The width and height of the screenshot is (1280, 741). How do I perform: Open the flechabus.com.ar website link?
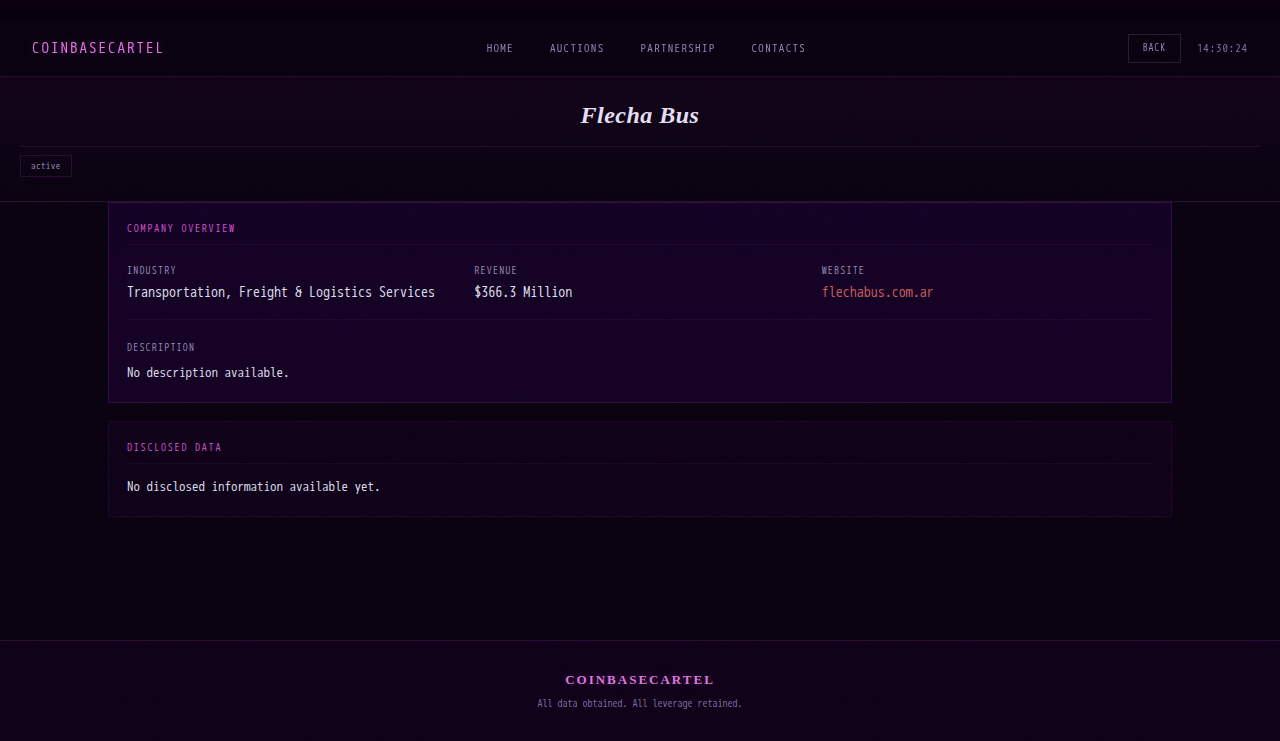877,292
